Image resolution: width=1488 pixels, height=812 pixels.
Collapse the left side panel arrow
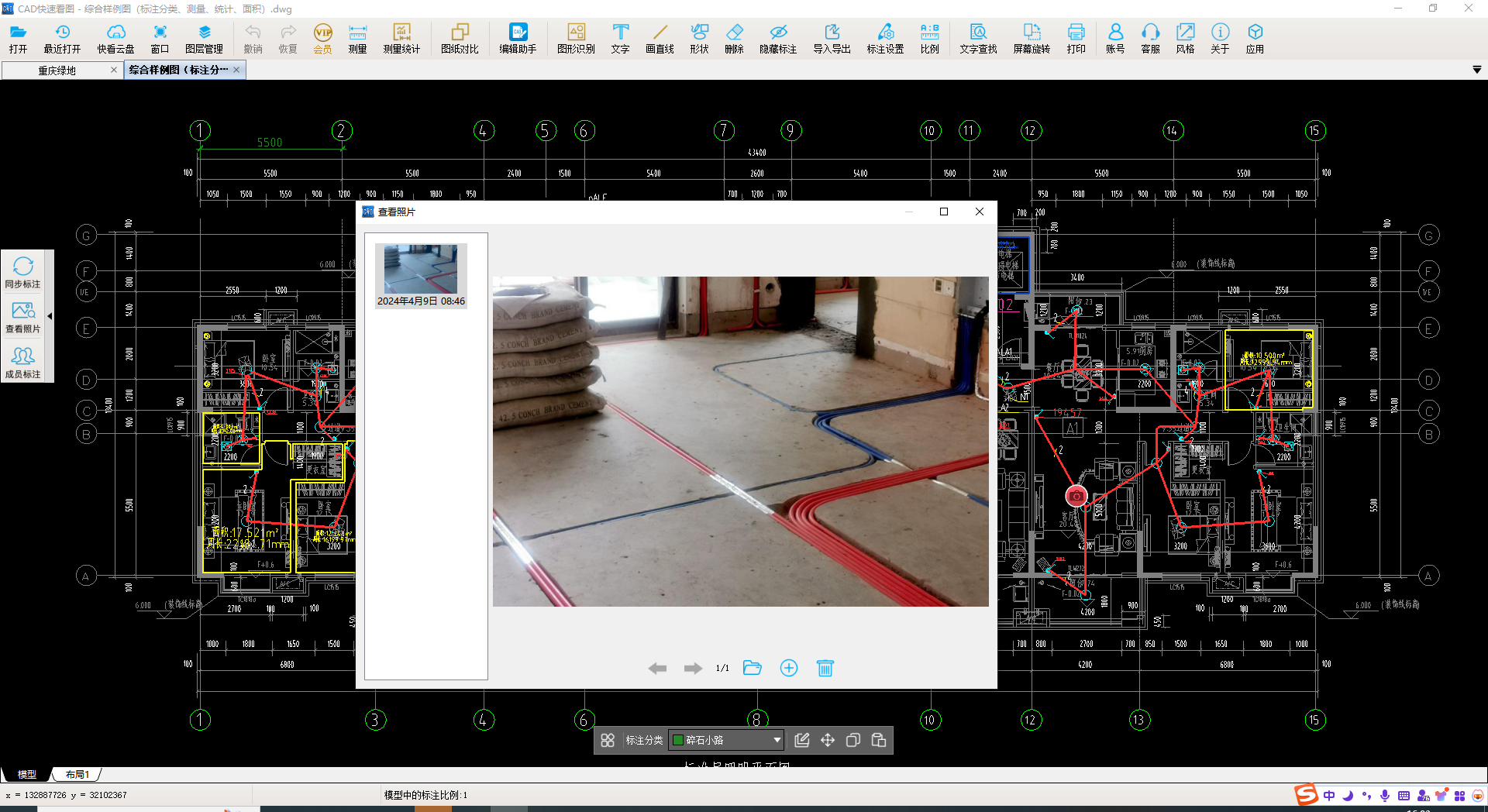coord(50,316)
